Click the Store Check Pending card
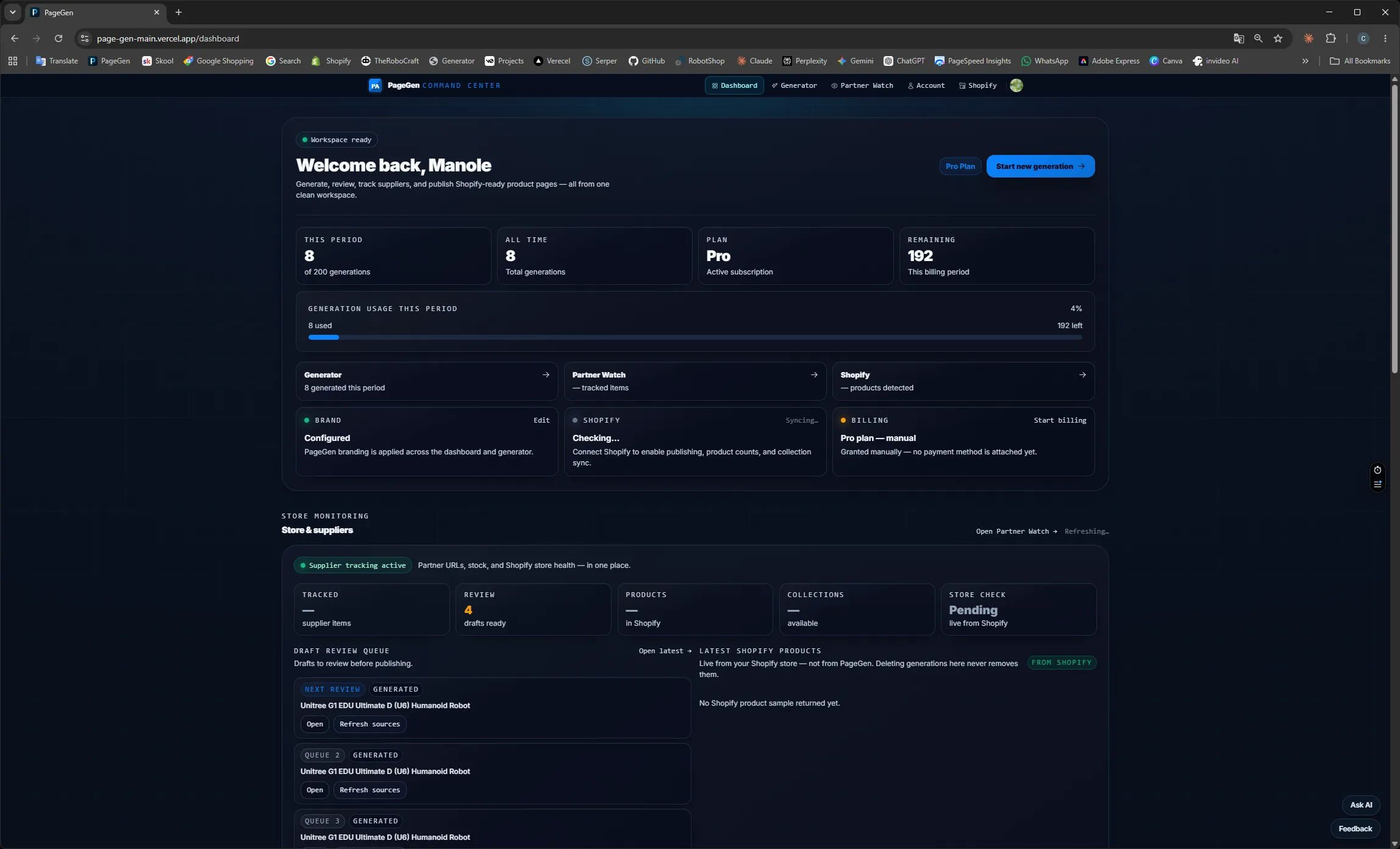 pyautogui.click(x=1018, y=610)
